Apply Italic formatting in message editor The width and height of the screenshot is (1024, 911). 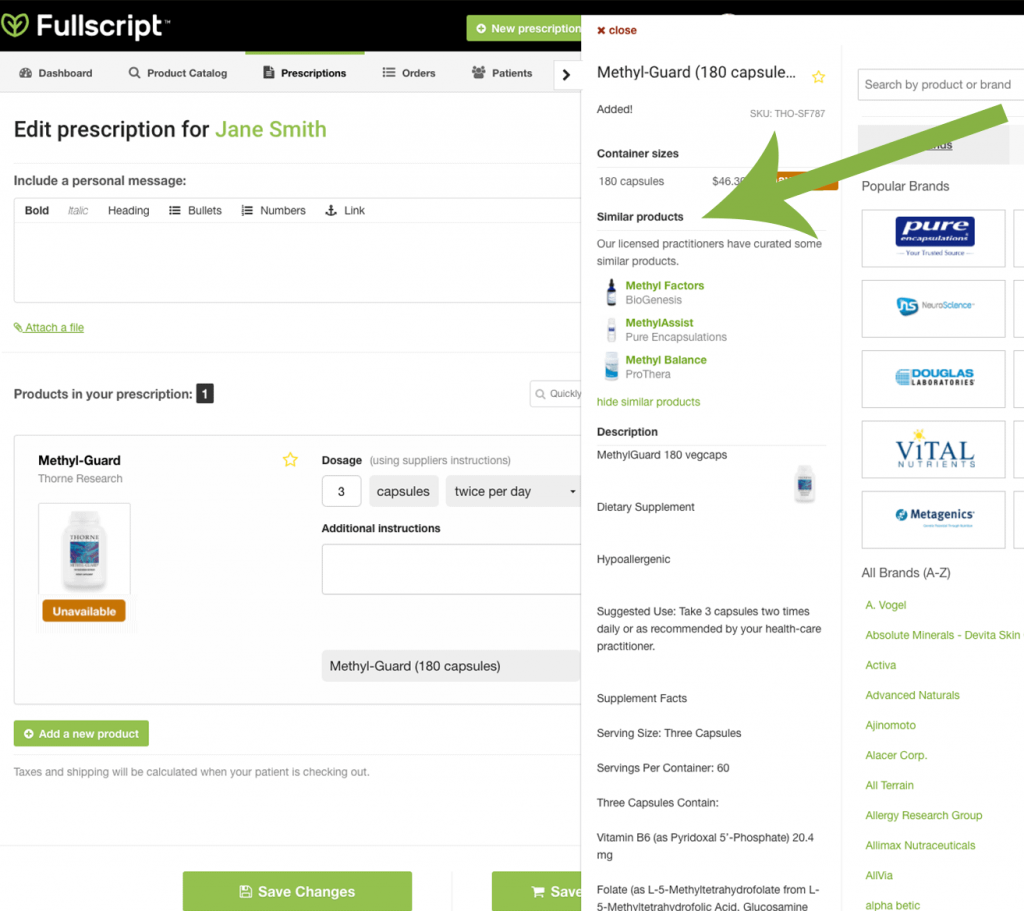tap(78, 210)
